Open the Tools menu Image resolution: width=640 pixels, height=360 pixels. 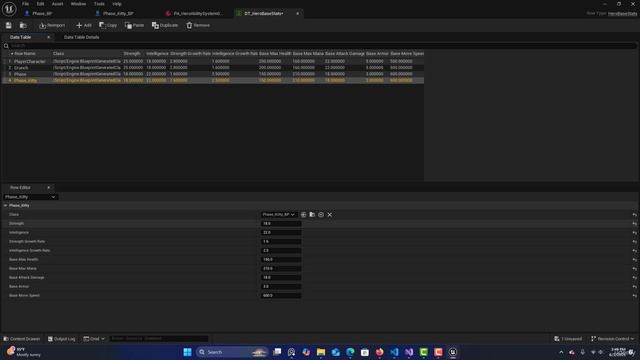[x=99, y=4]
